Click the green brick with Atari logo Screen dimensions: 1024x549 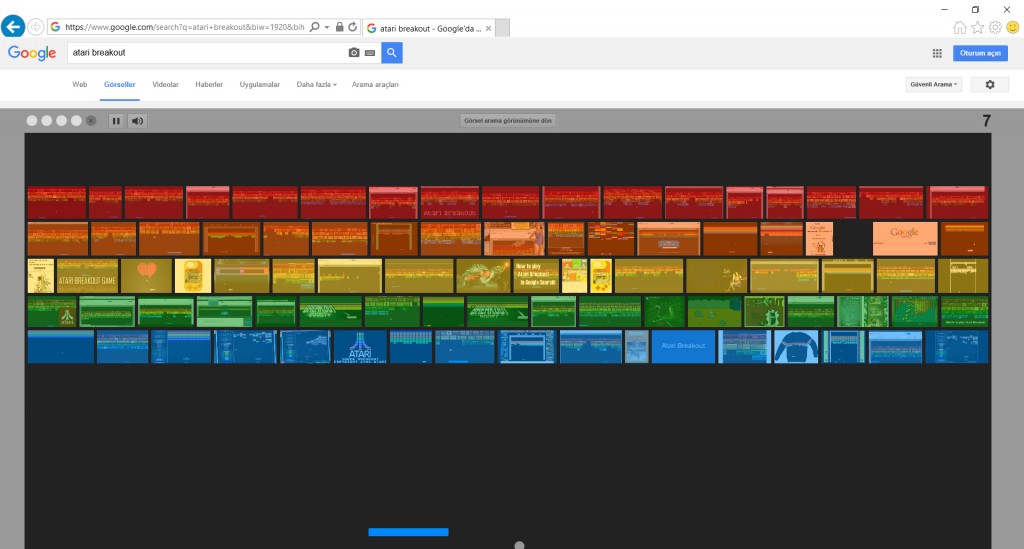tap(52, 312)
